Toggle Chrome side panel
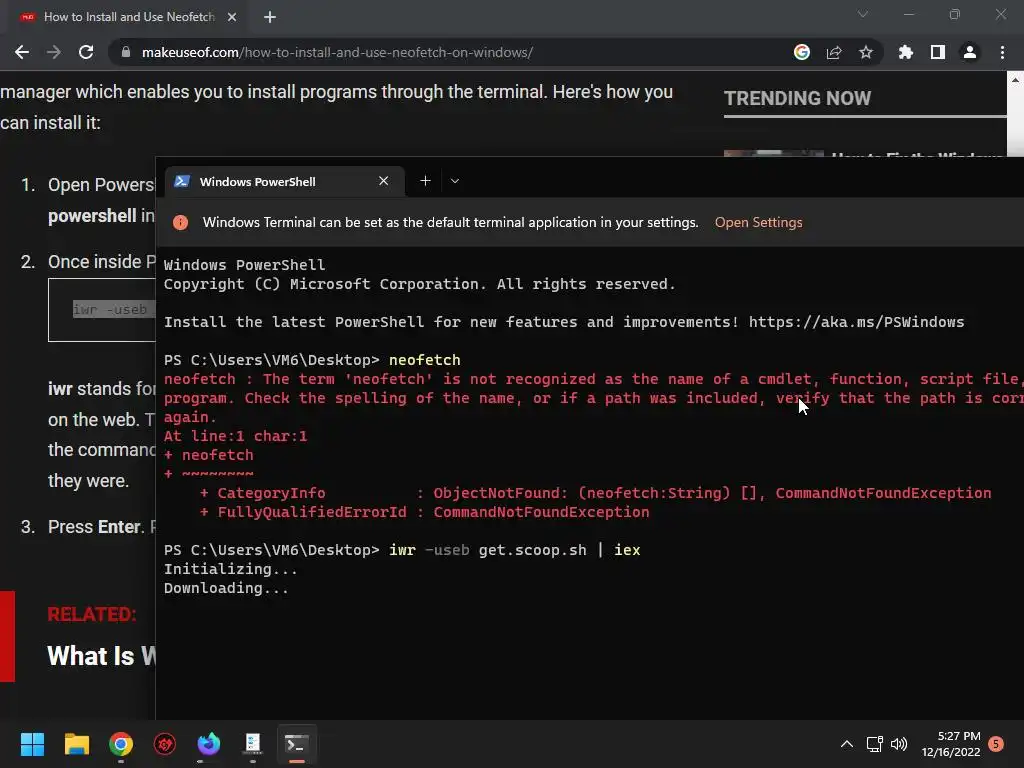 pos(938,52)
